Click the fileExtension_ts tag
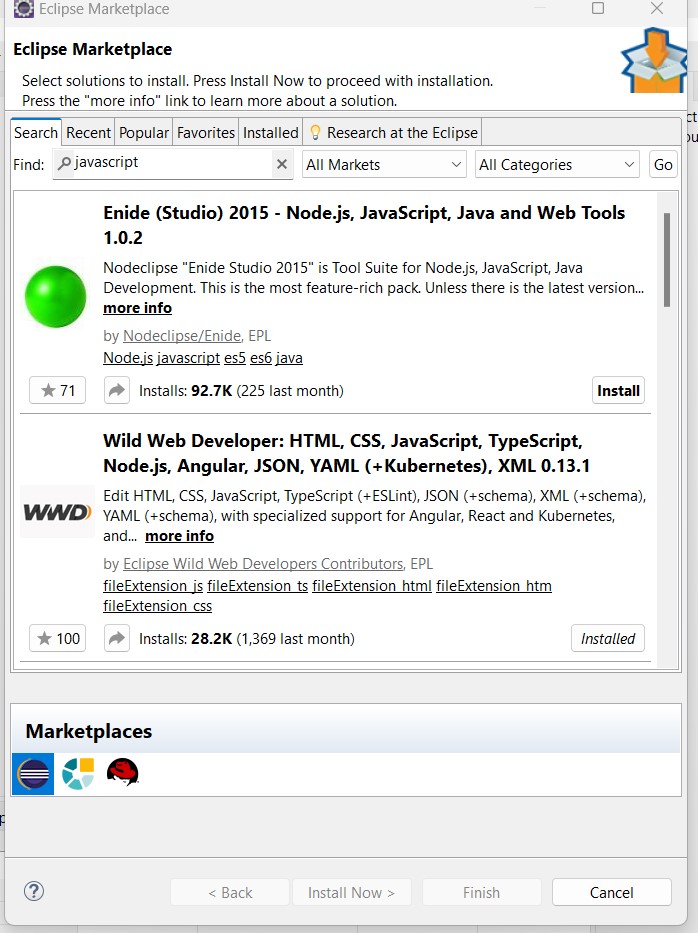 pos(258,586)
